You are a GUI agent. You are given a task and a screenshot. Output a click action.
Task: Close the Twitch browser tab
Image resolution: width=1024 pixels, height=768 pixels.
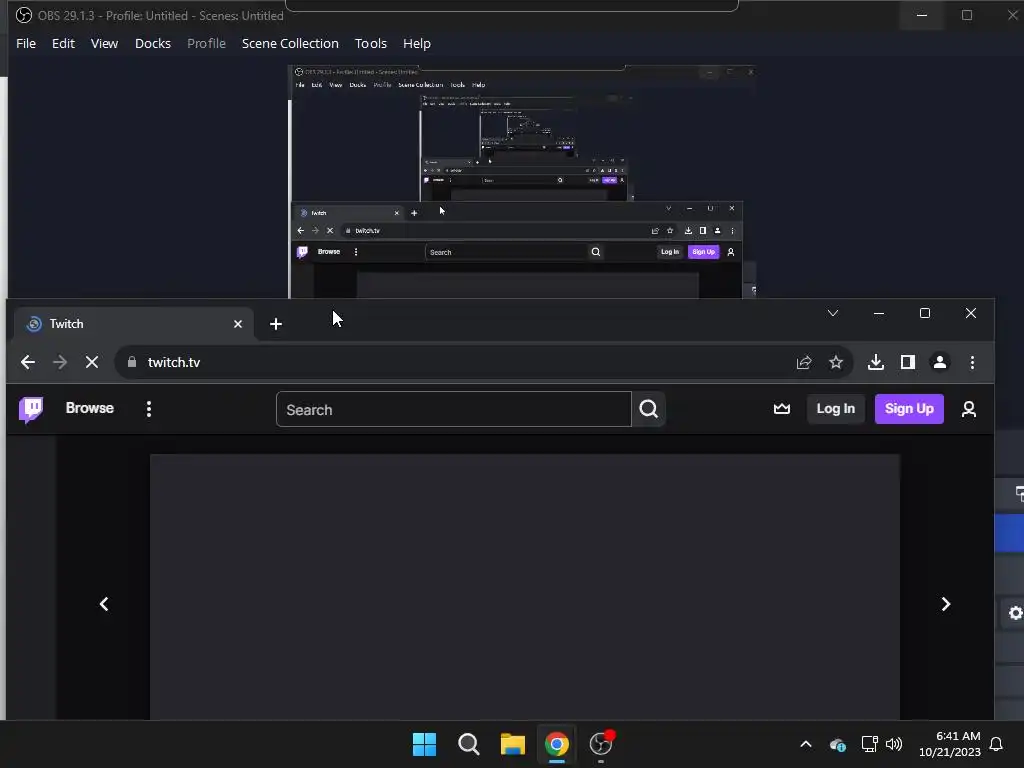pos(238,324)
